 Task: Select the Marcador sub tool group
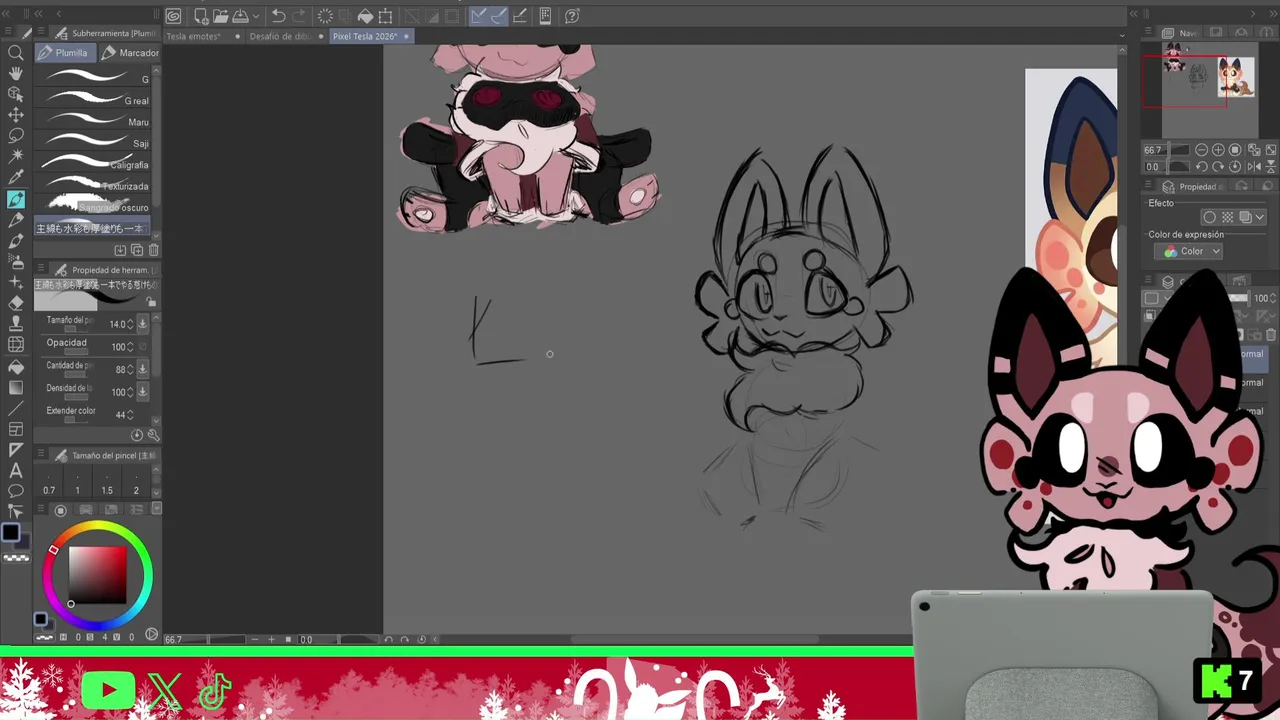tap(130, 52)
